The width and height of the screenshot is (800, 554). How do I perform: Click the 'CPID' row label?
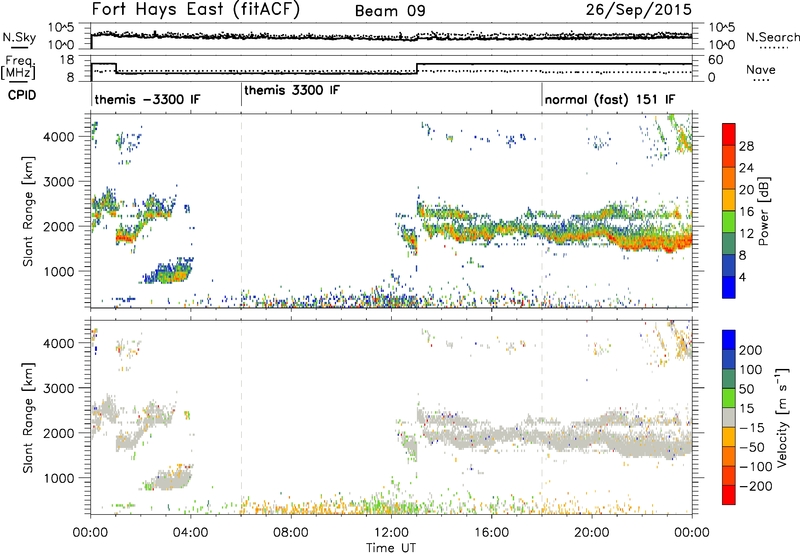click(22, 95)
